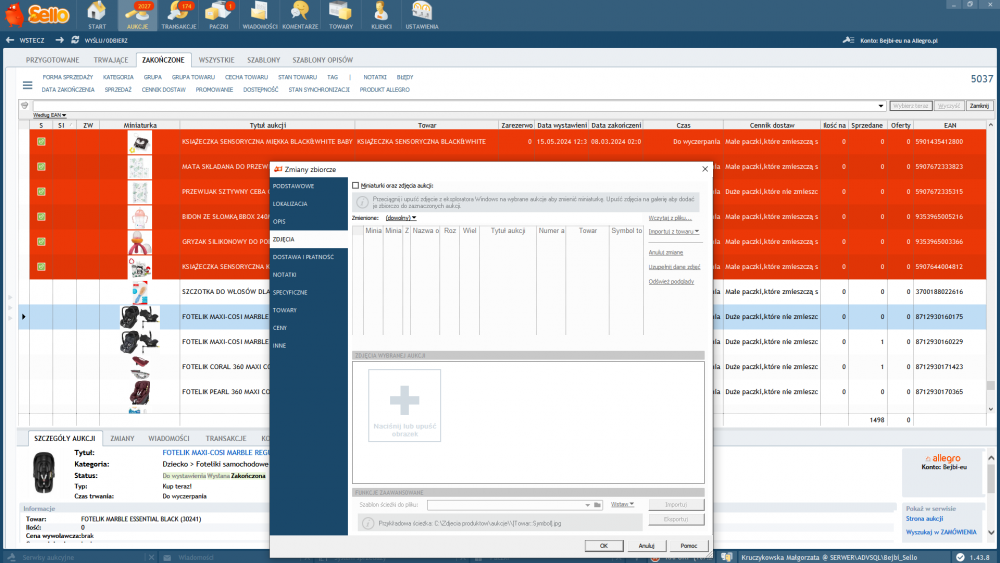
Task: Uncheck the Książeczka Sensoryczna Miękka row checkbox
Action: click(x=41, y=142)
